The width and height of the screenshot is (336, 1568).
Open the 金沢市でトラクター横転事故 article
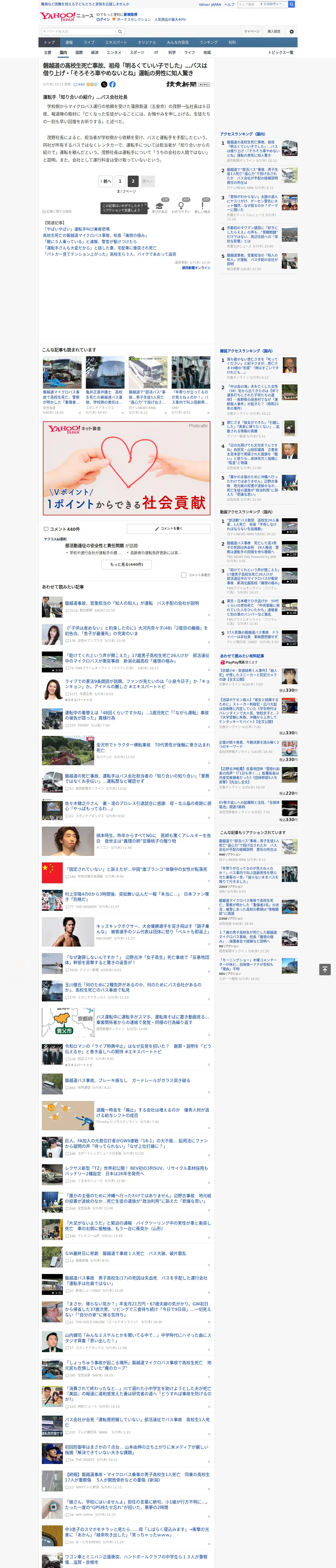[153, 747]
